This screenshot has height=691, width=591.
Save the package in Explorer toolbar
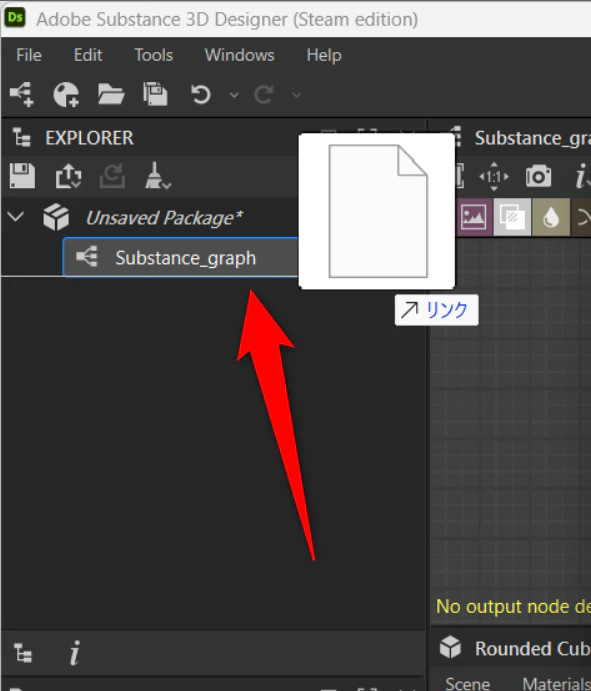pyautogui.click(x=22, y=176)
